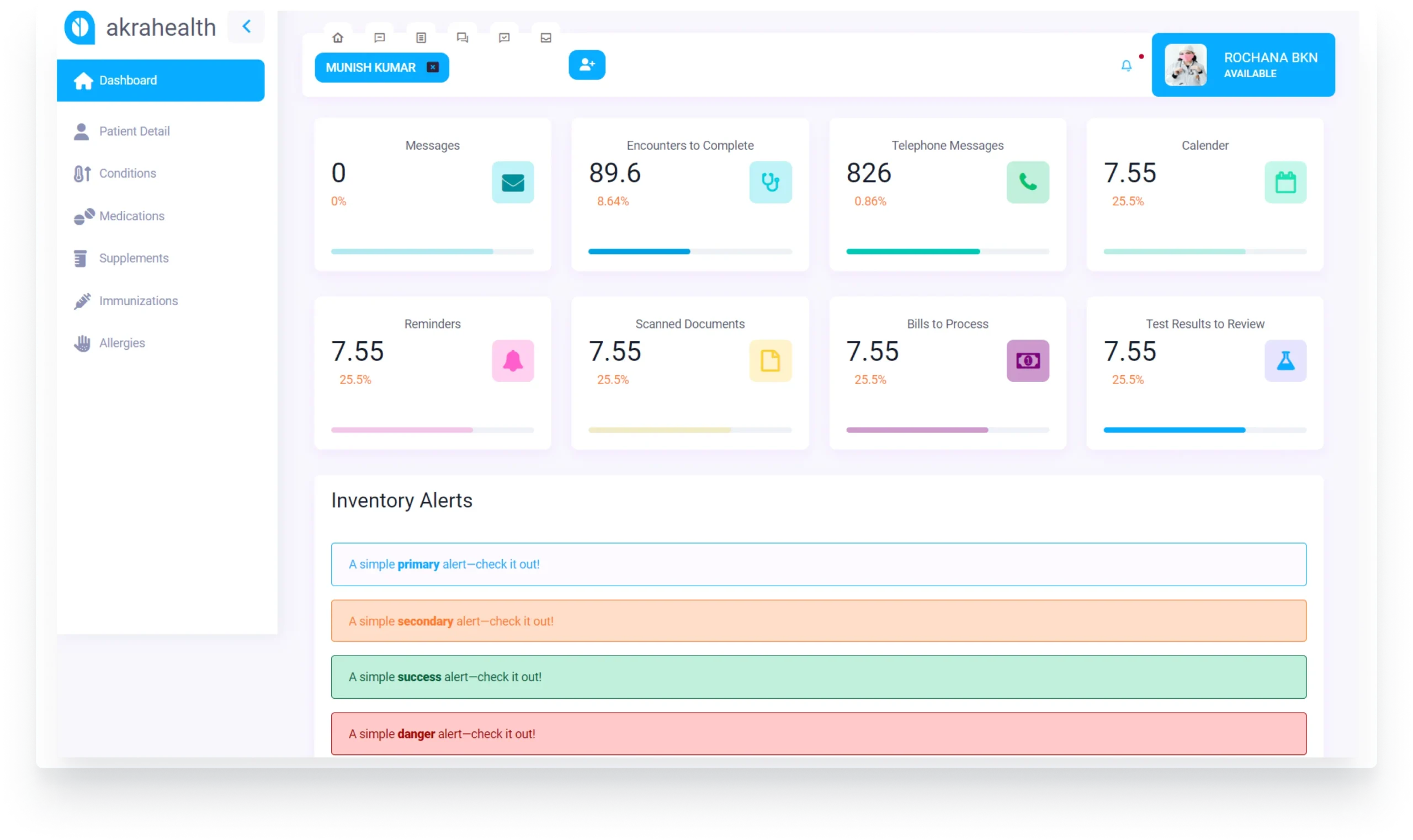1413x840 pixels.
Task: Click the add patient button
Action: click(x=587, y=65)
